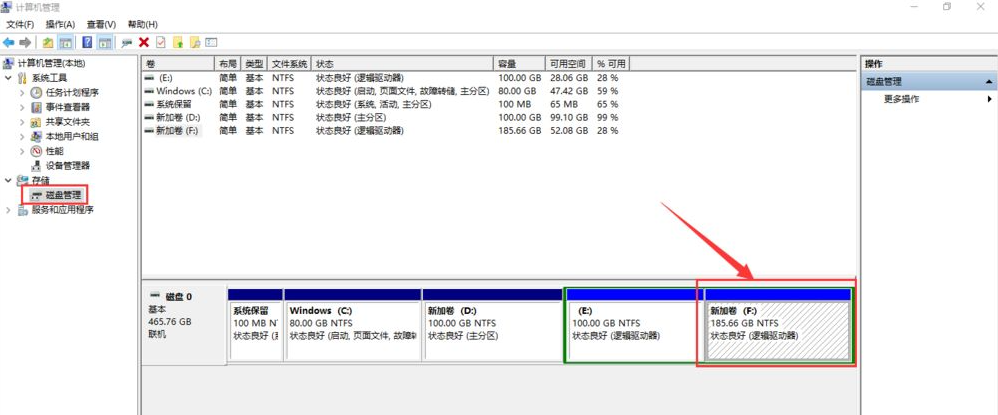This screenshot has width=998, height=415.
Task: Sort by the 卷 column header
Action: (x=179, y=64)
